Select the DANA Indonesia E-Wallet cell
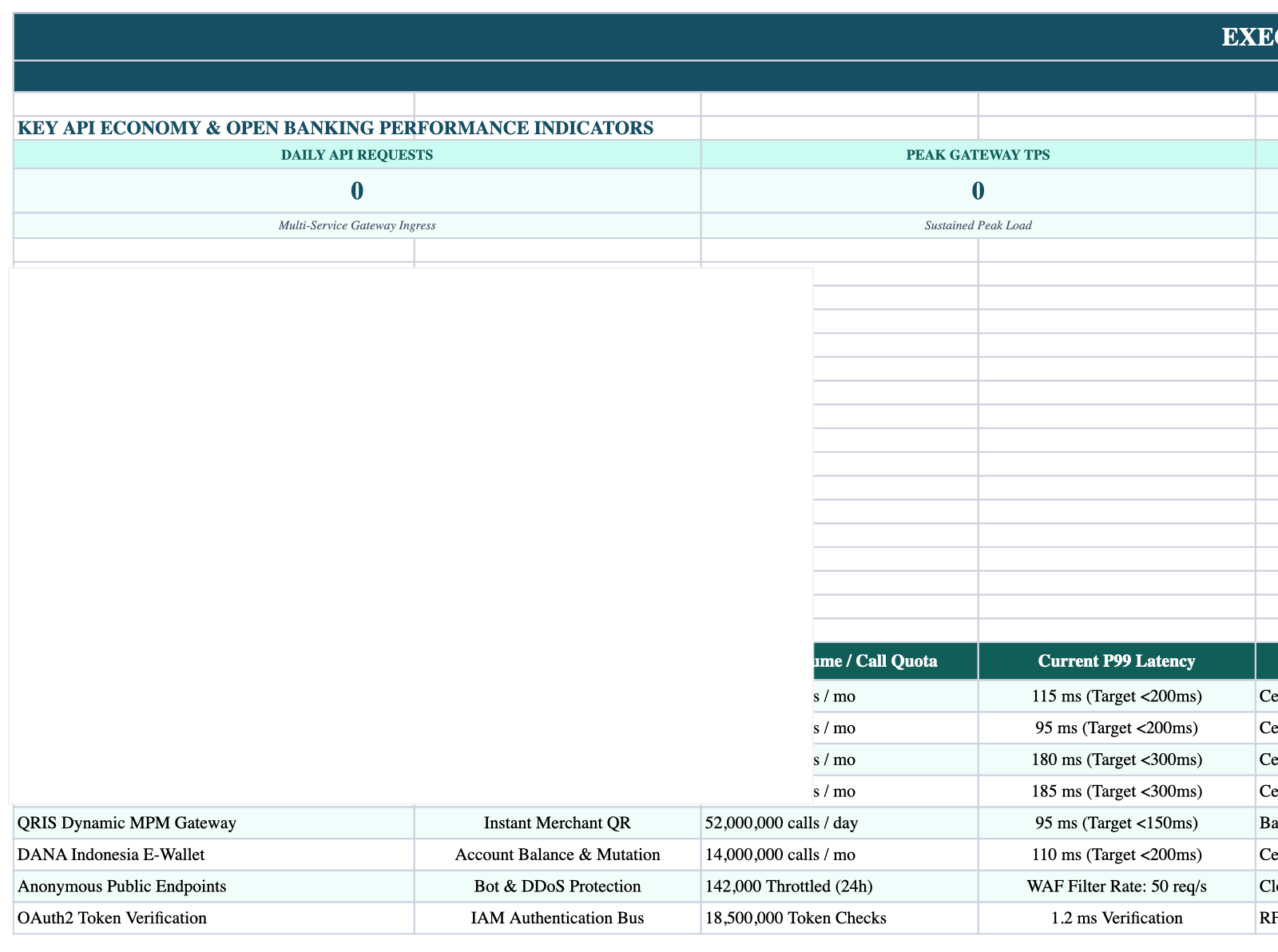The width and height of the screenshot is (1278, 952). (x=214, y=855)
